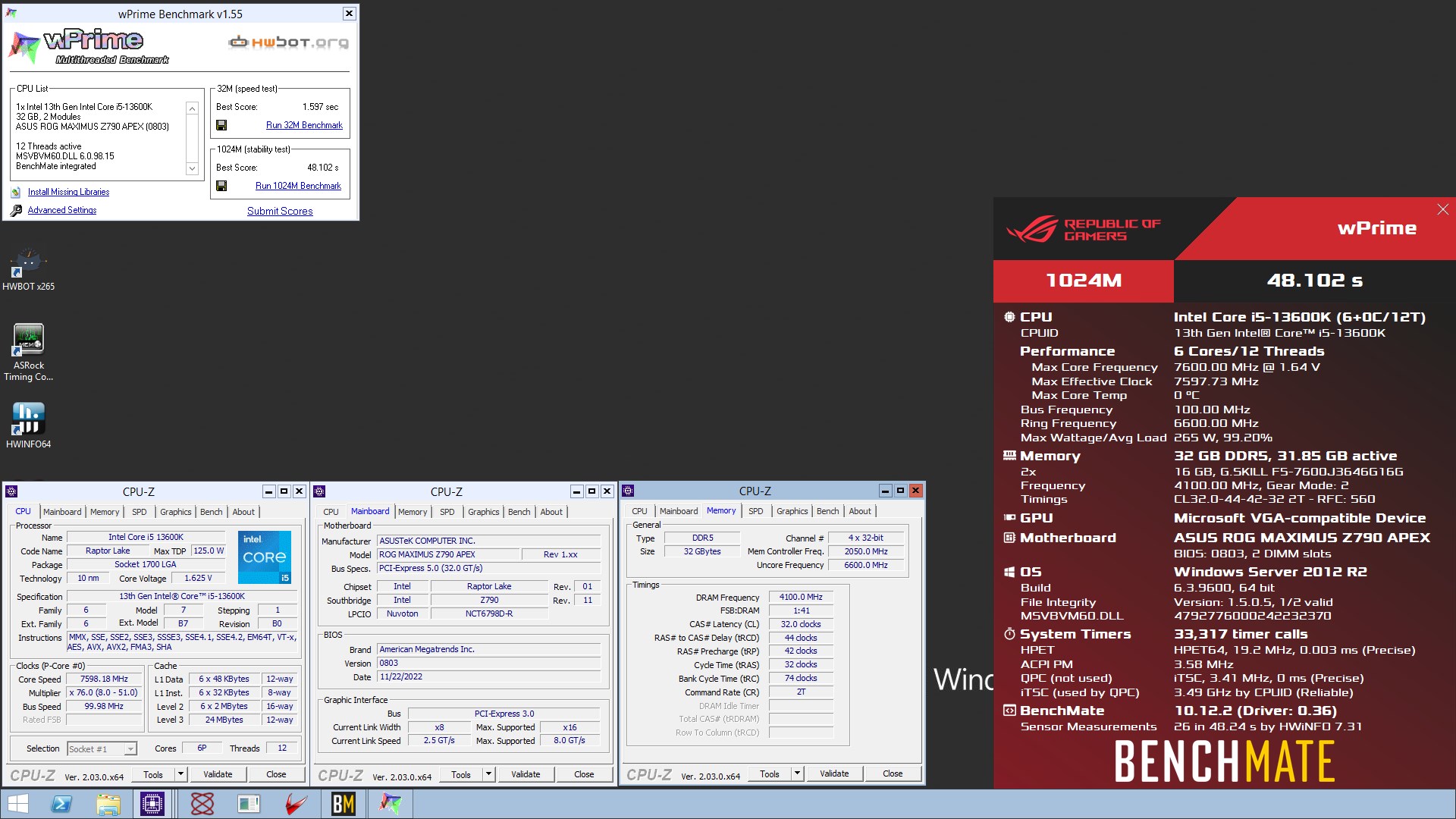The width and height of the screenshot is (1456, 819).
Task: Click Submit Scores link
Action: tap(280, 211)
